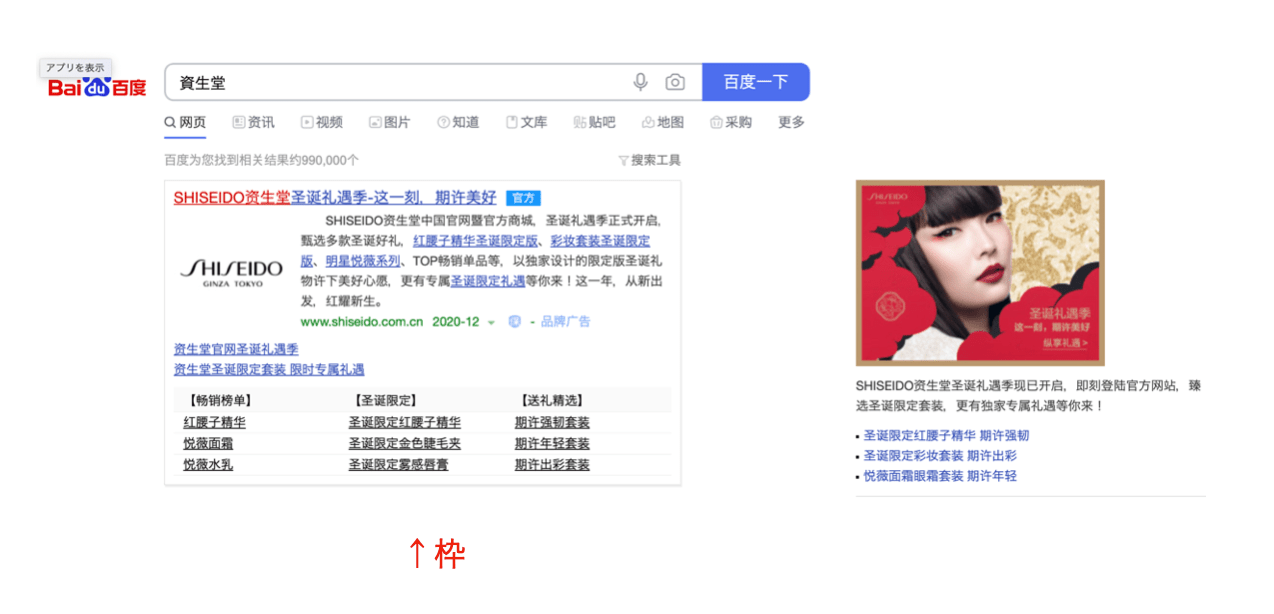This screenshot has height=614, width=1274.
Task: Select the 网页 tab
Action: coord(185,122)
